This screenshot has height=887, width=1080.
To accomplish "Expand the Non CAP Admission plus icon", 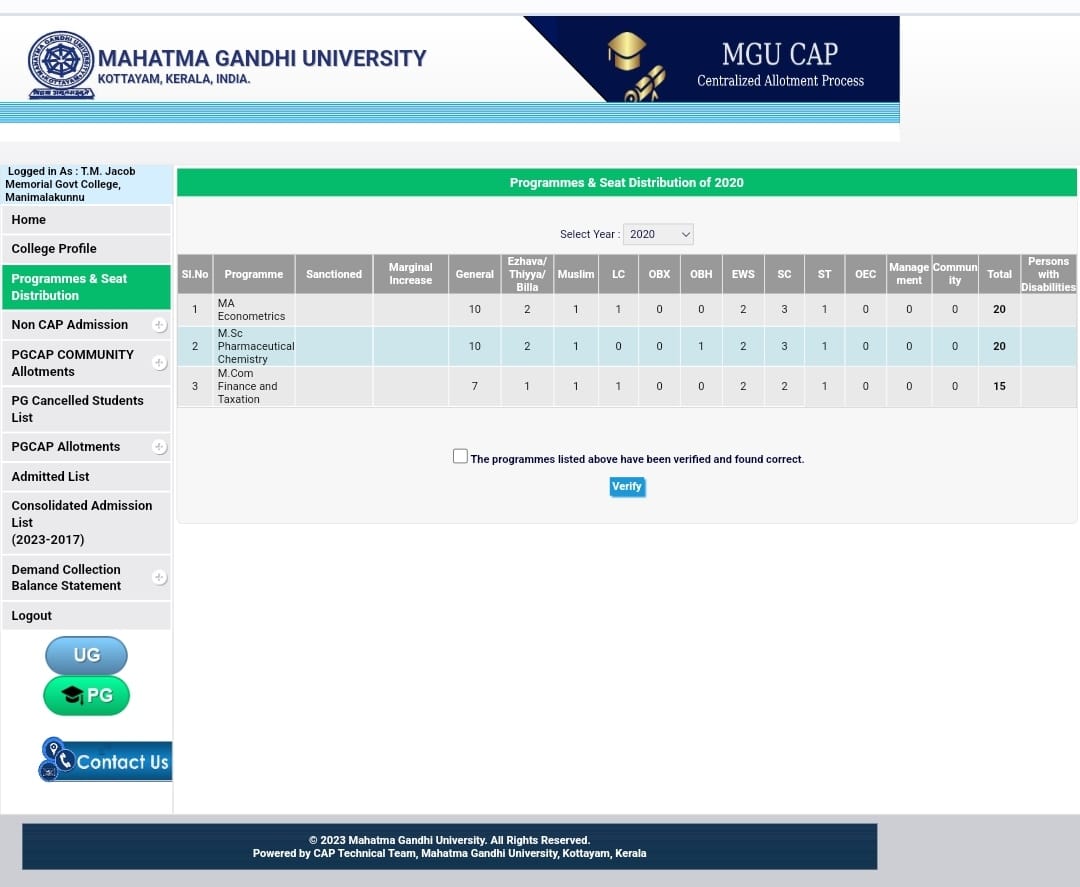I will coord(159,325).
